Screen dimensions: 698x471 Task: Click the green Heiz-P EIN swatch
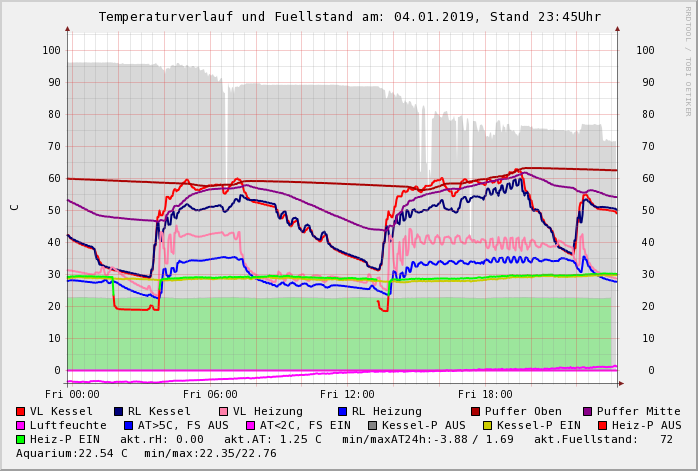pyautogui.click(x=20, y=439)
